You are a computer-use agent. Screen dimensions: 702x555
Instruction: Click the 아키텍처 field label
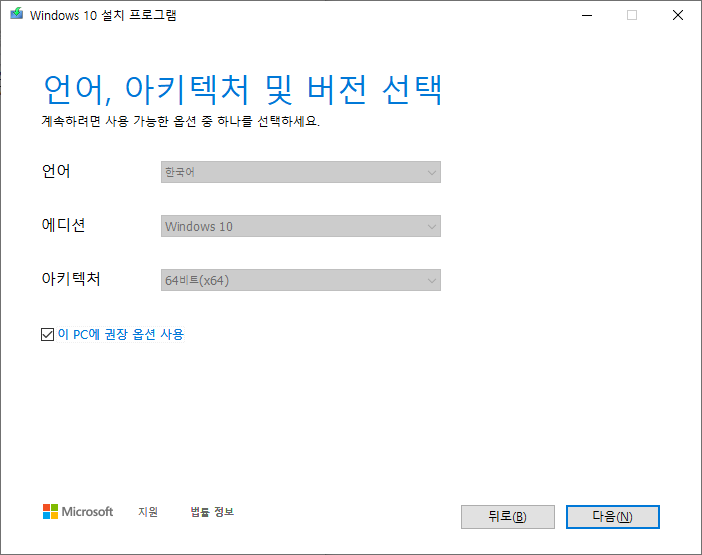71,279
